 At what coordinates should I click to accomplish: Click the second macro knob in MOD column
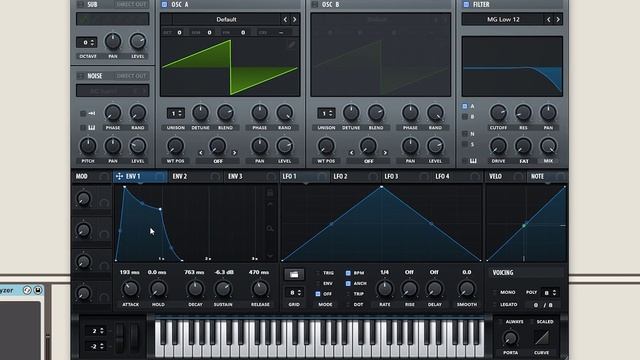pyautogui.click(x=83, y=230)
